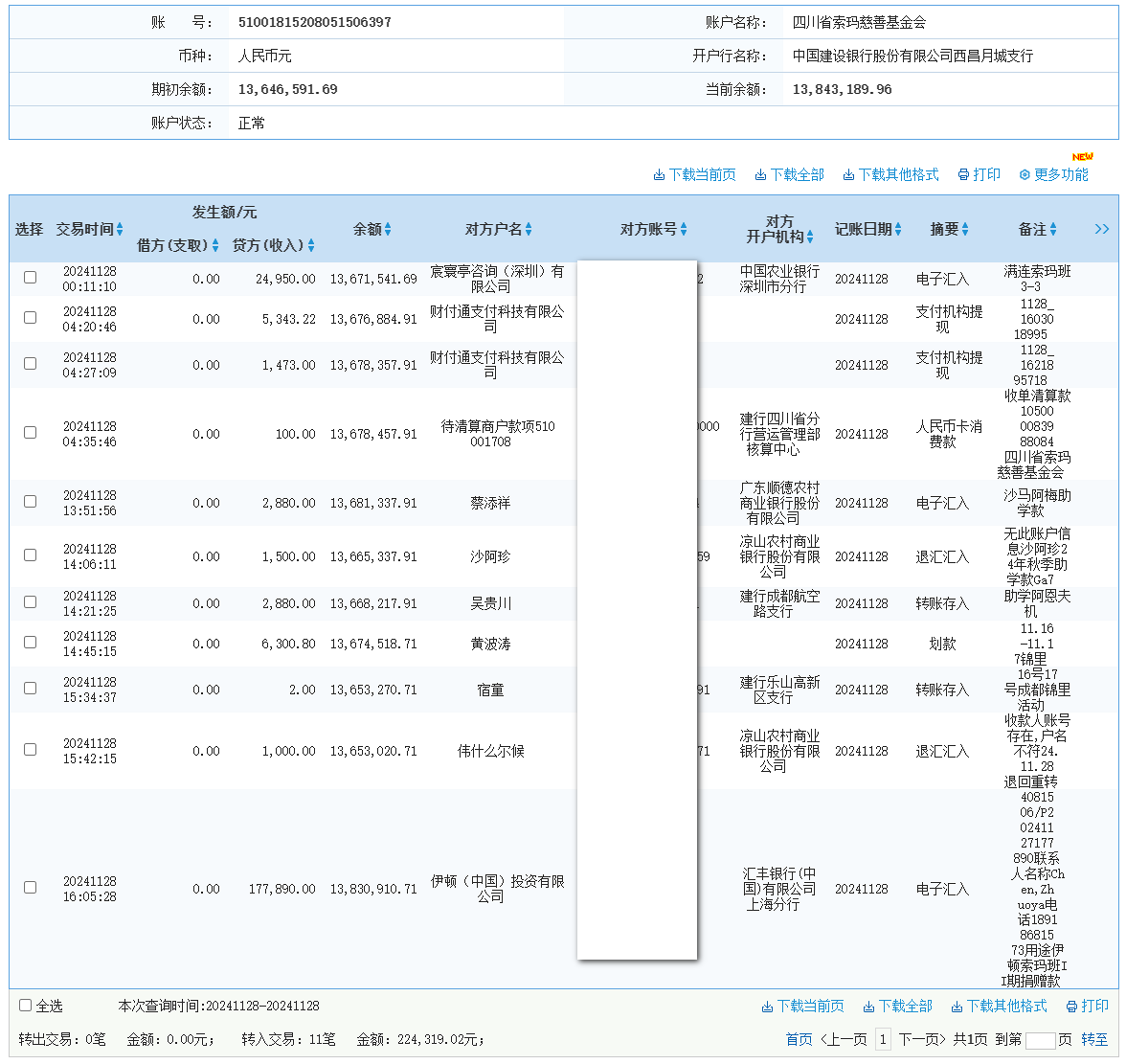
Task: Click top 打印 print link
Action: point(979,174)
